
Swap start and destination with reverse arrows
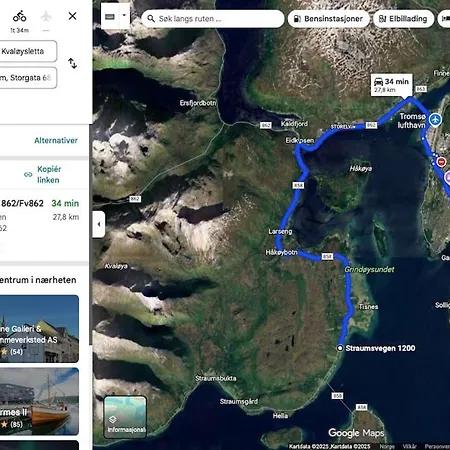(x=72, y=63)
